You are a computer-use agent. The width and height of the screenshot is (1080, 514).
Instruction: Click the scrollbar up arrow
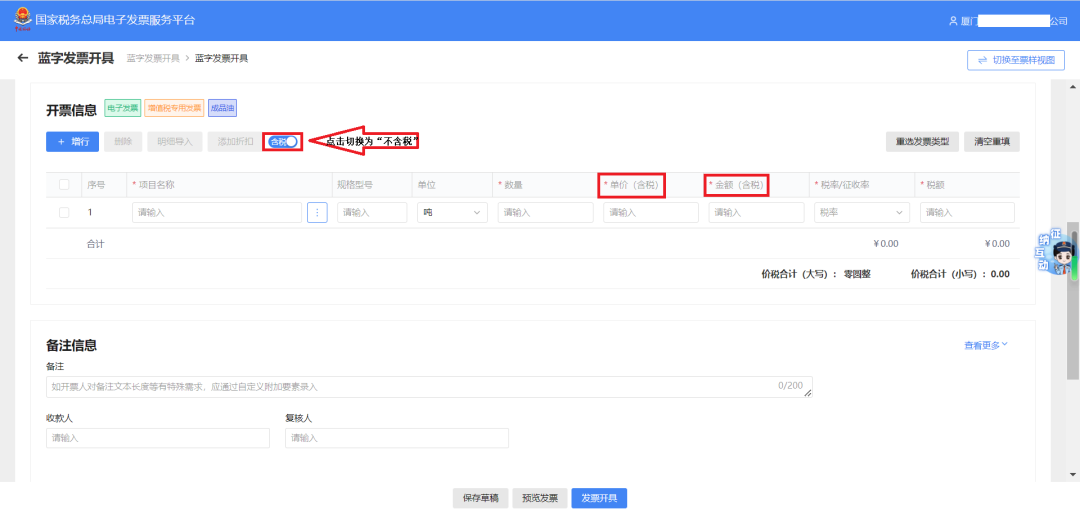tap(1073, 87)
